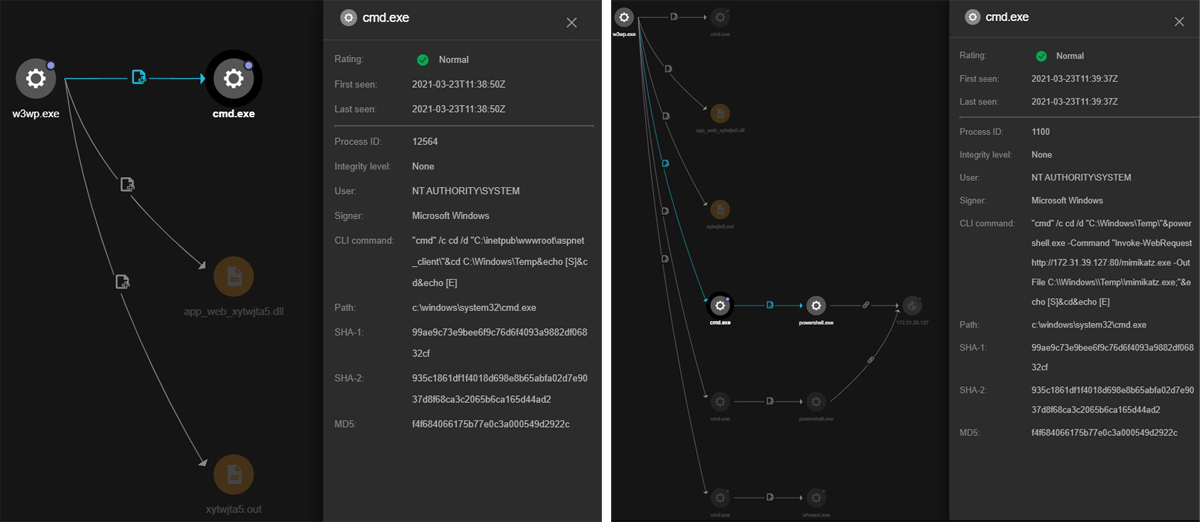Select dimmed powershell.exe node in right graph
The width and height of the screenshot is (1200, 522).
(816, 402)
